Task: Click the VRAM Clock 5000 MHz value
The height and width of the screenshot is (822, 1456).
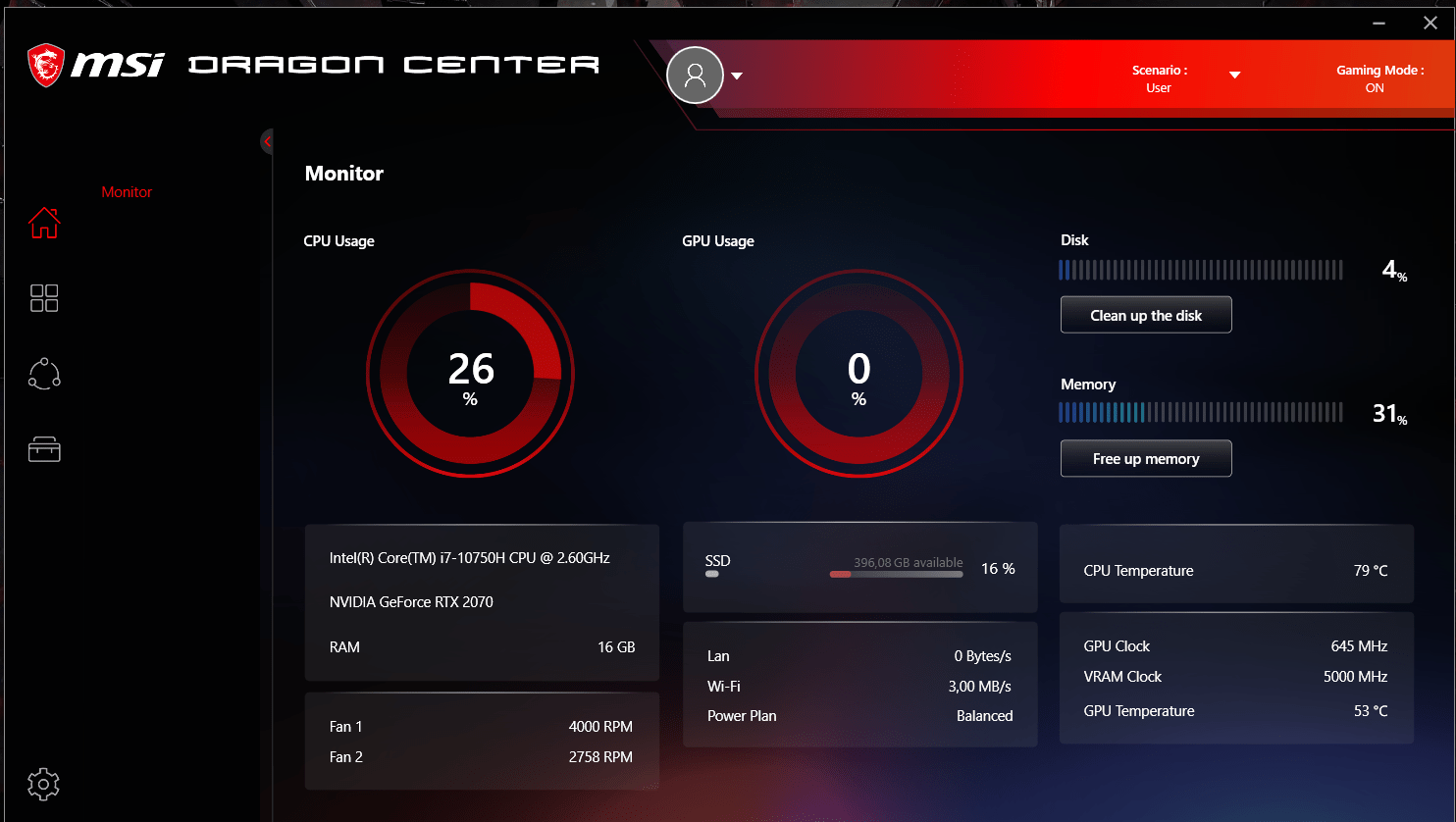Action: 1355,677
